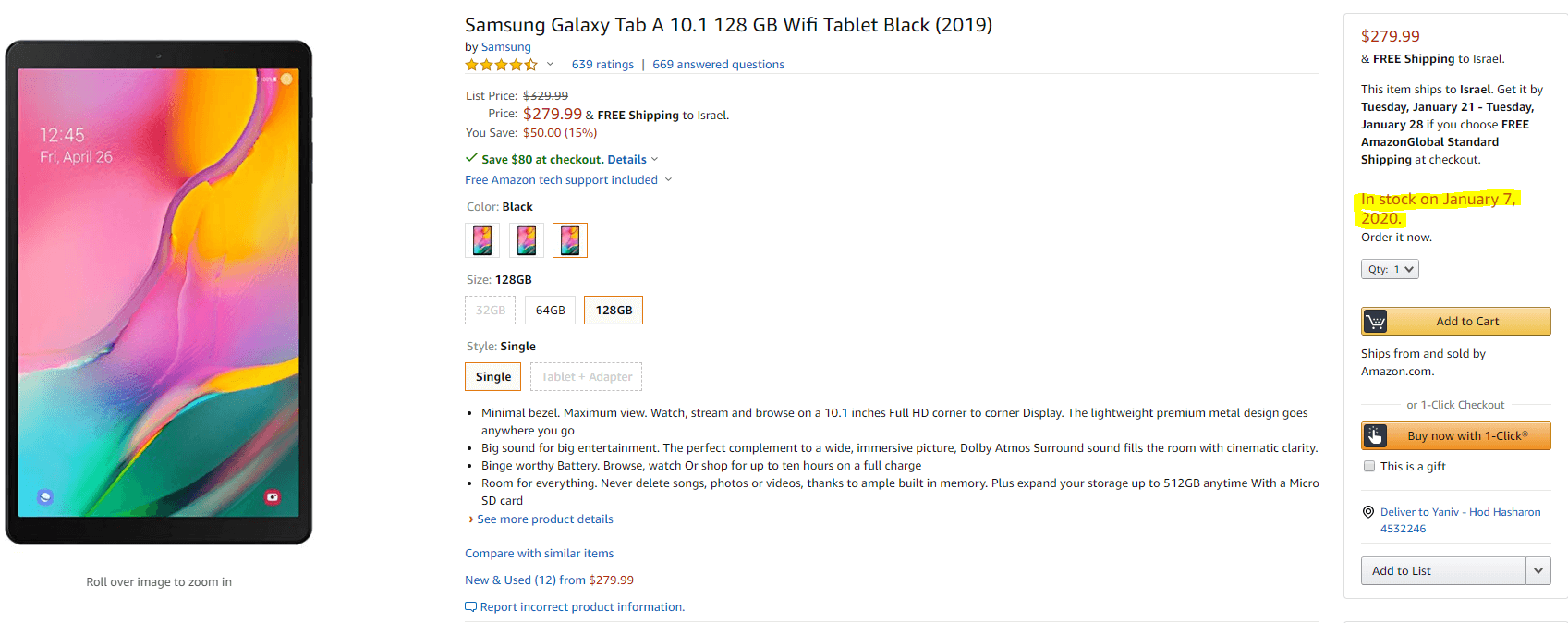Select the first color swatch thumbnail
The image size is (1568, 623).
(482, 240)
